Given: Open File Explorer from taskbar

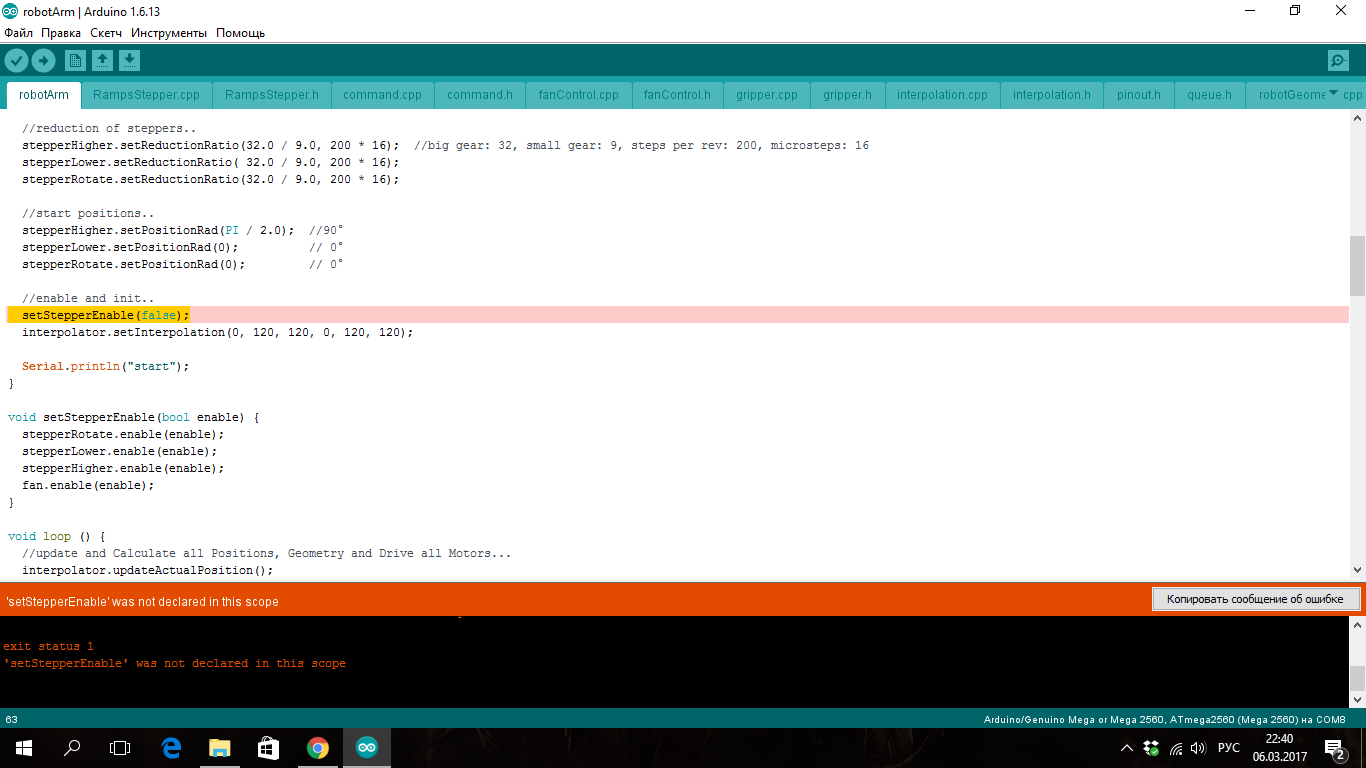Looking at the screenshot, I should tap(219, 748).
